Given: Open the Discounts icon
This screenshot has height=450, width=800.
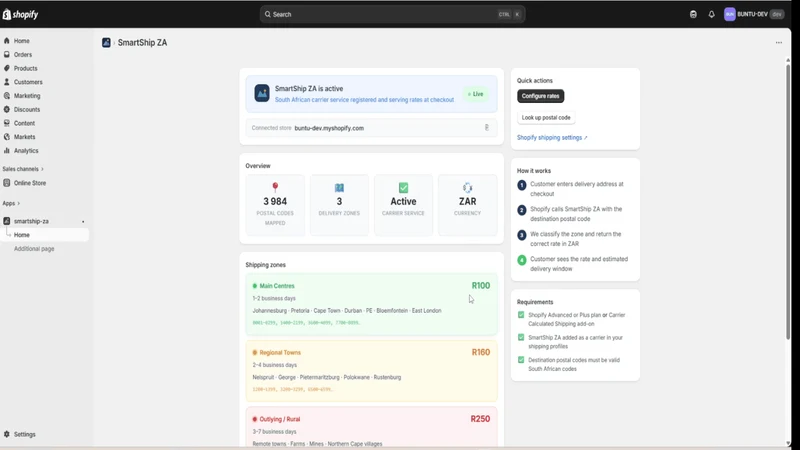Looking at the screenshot, I should pos(7,109).
